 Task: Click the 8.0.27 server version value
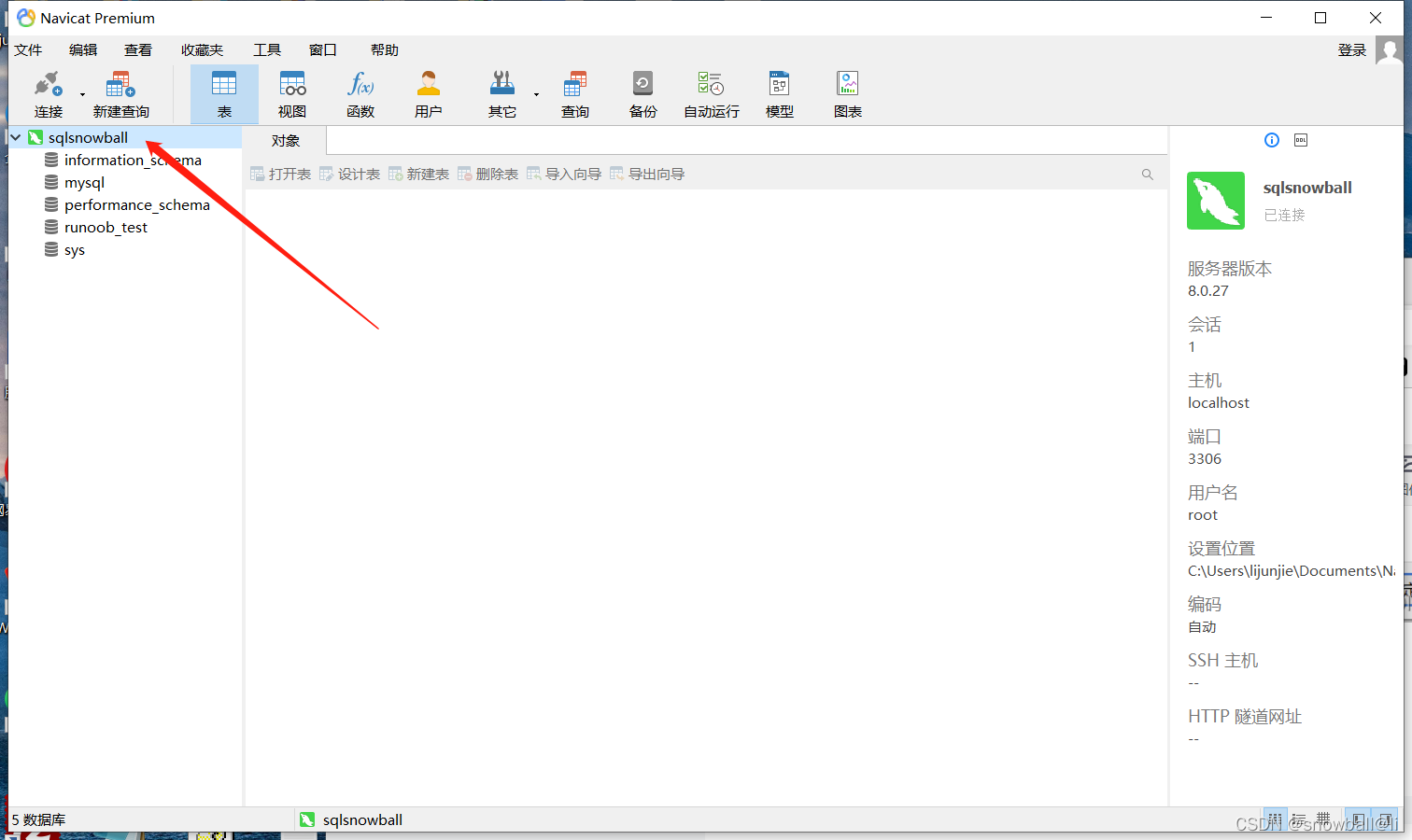1208,291
